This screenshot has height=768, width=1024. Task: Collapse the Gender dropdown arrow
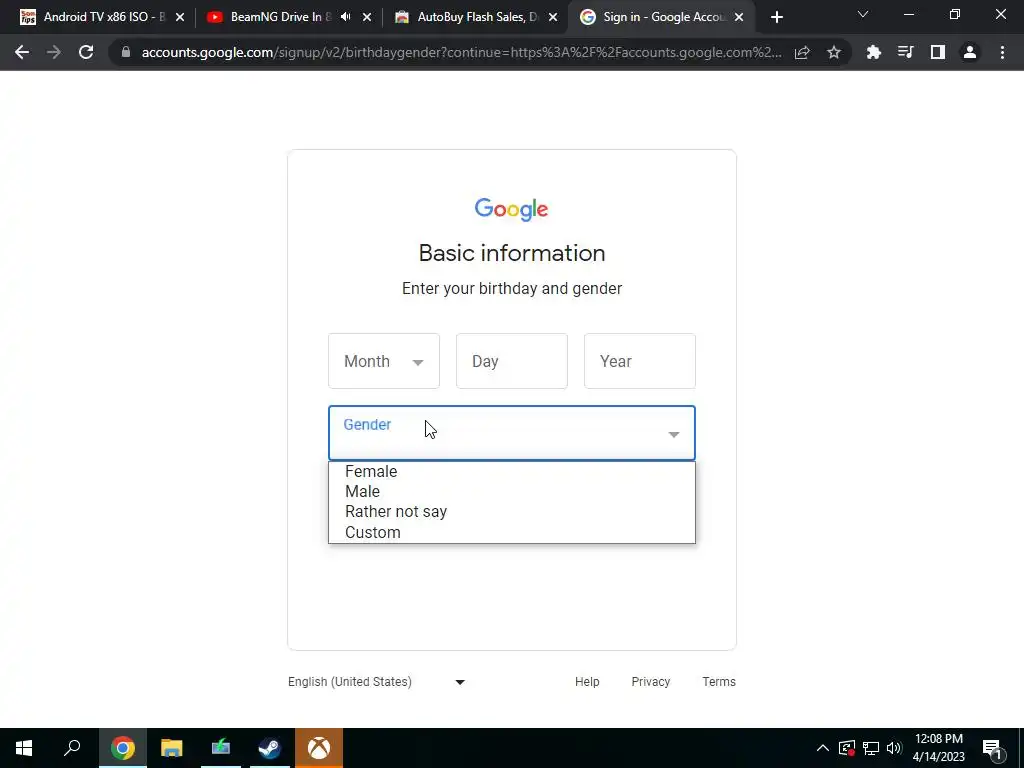(x=674, y=434)
